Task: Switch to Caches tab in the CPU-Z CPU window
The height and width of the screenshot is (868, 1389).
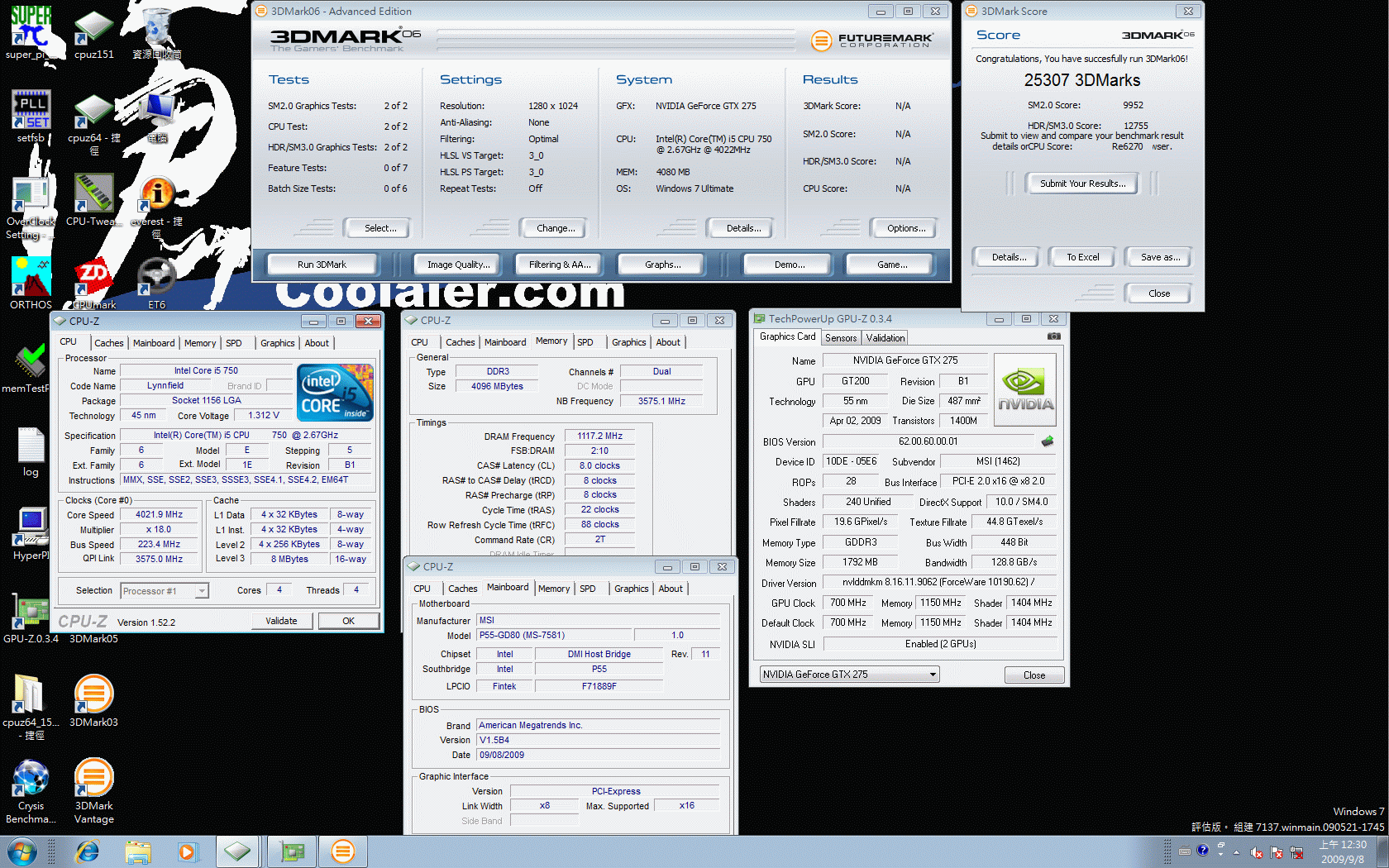Action: (108, 343)
